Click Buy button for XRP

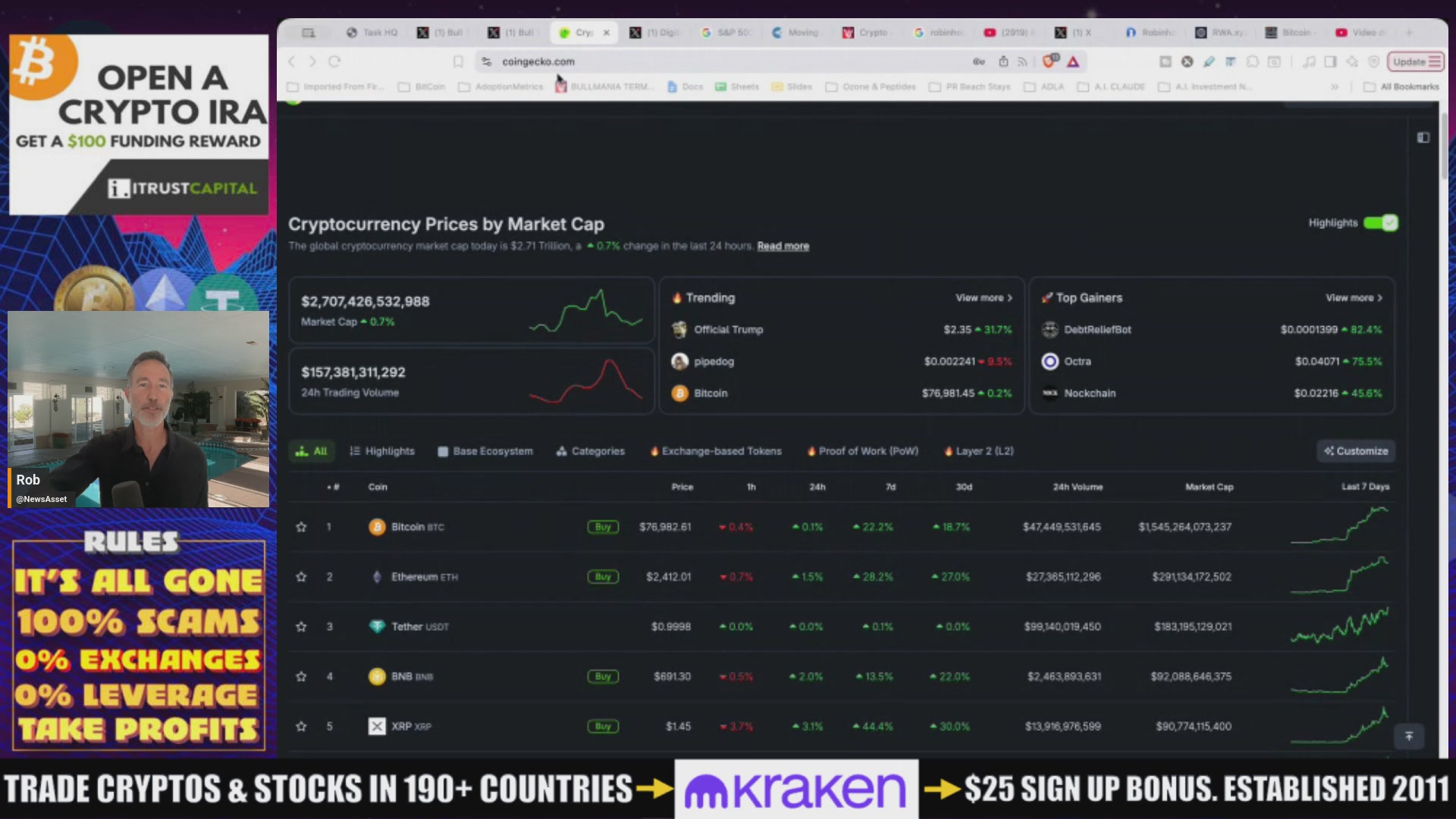point(603,726)
